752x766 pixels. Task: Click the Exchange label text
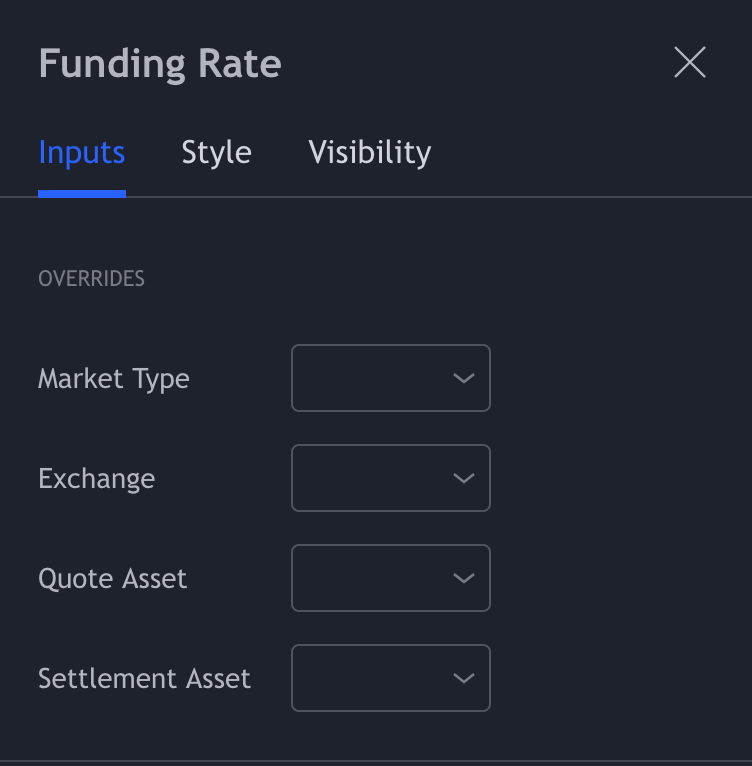[x=96, y=479]
